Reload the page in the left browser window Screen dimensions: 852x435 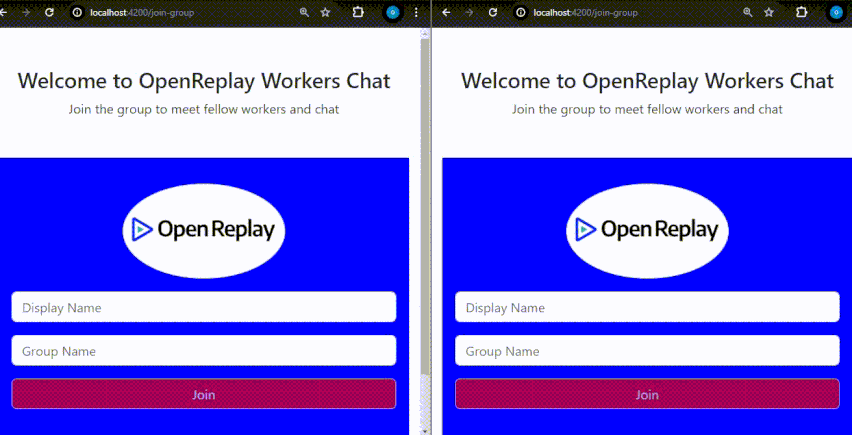[x=49, y=12]
